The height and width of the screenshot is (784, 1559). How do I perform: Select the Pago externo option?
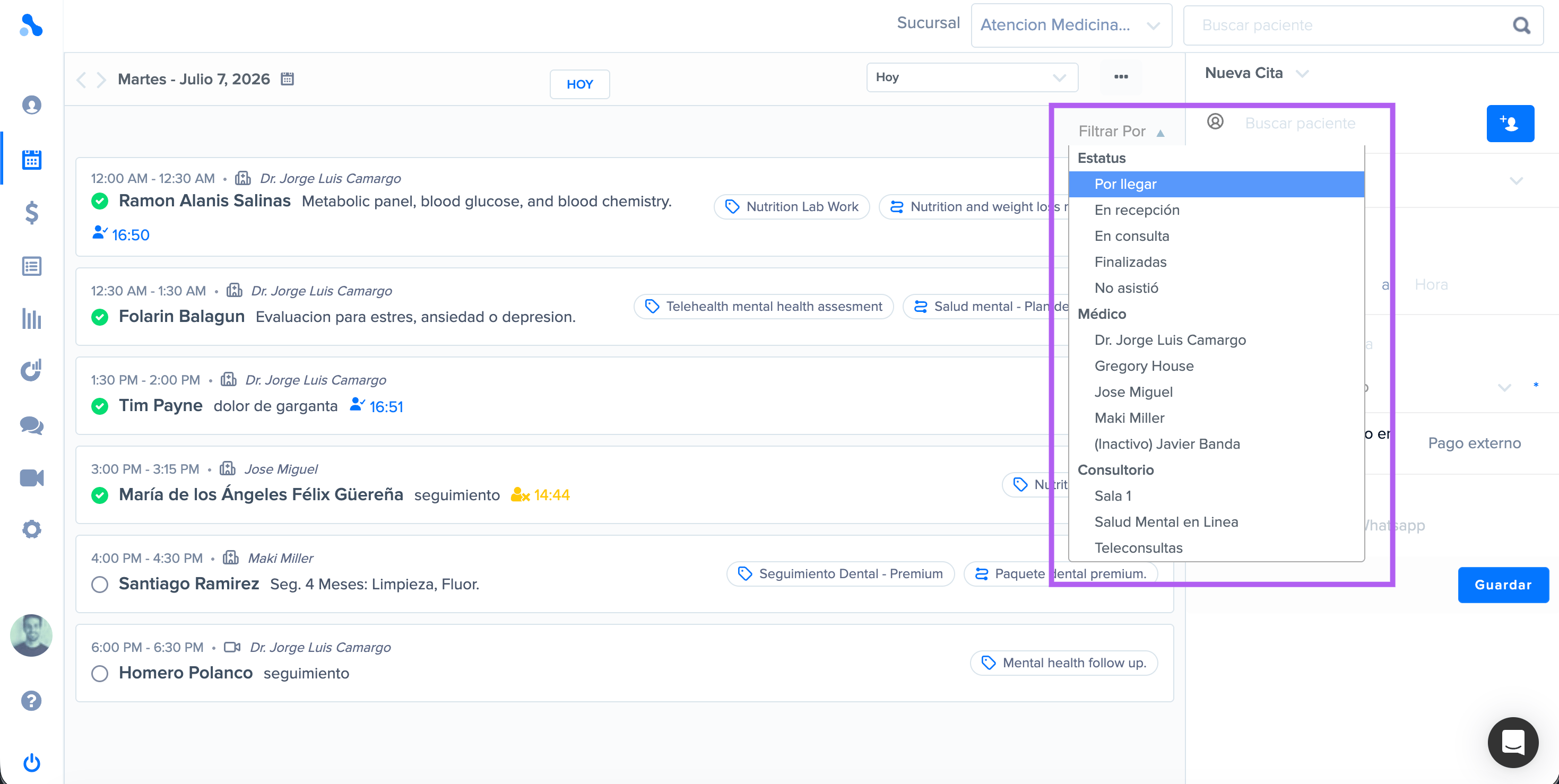(x=1474, y=443)
